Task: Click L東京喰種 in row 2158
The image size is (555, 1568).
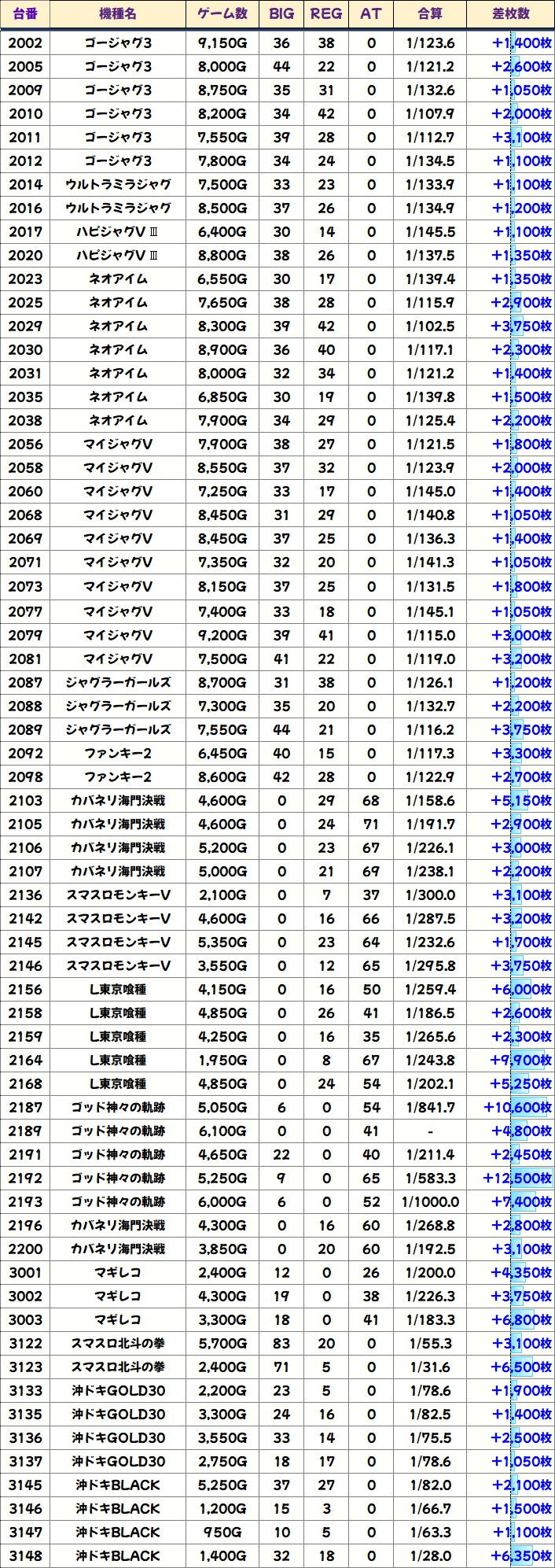Action: point(118,1013)
